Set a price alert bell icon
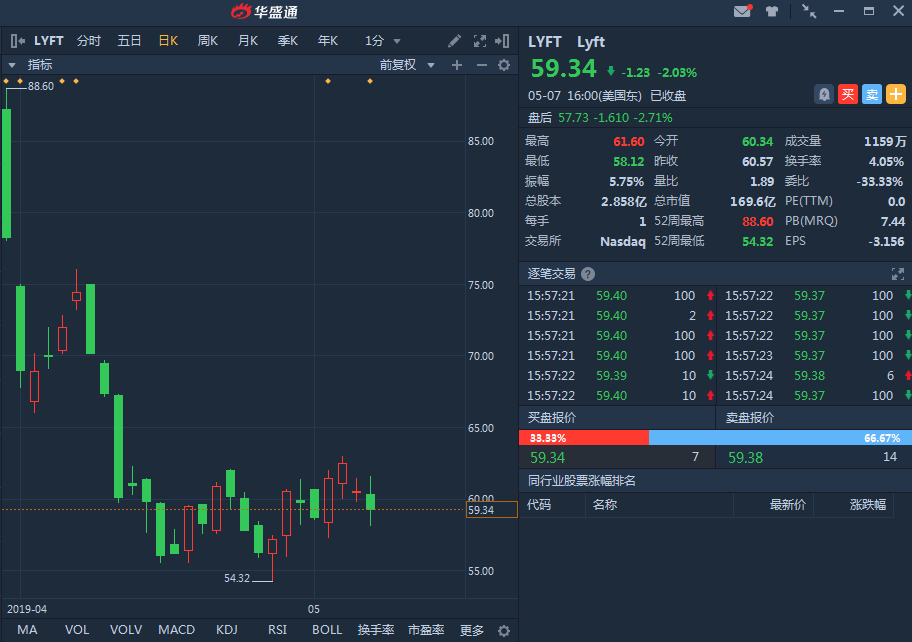The width and height of the screenshot is (912, 642). click(x=824, y=94)
